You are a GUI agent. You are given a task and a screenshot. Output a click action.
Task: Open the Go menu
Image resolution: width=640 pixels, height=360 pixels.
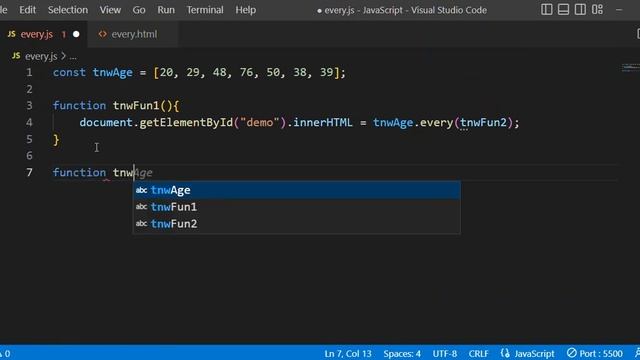pyautogui.click(x=139, y=10)
